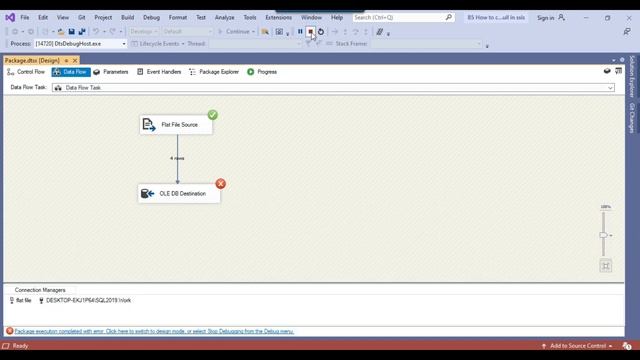Open the Extensions menu
The image size is (640, 360).
pyautogui.click(x=278, y=18)
